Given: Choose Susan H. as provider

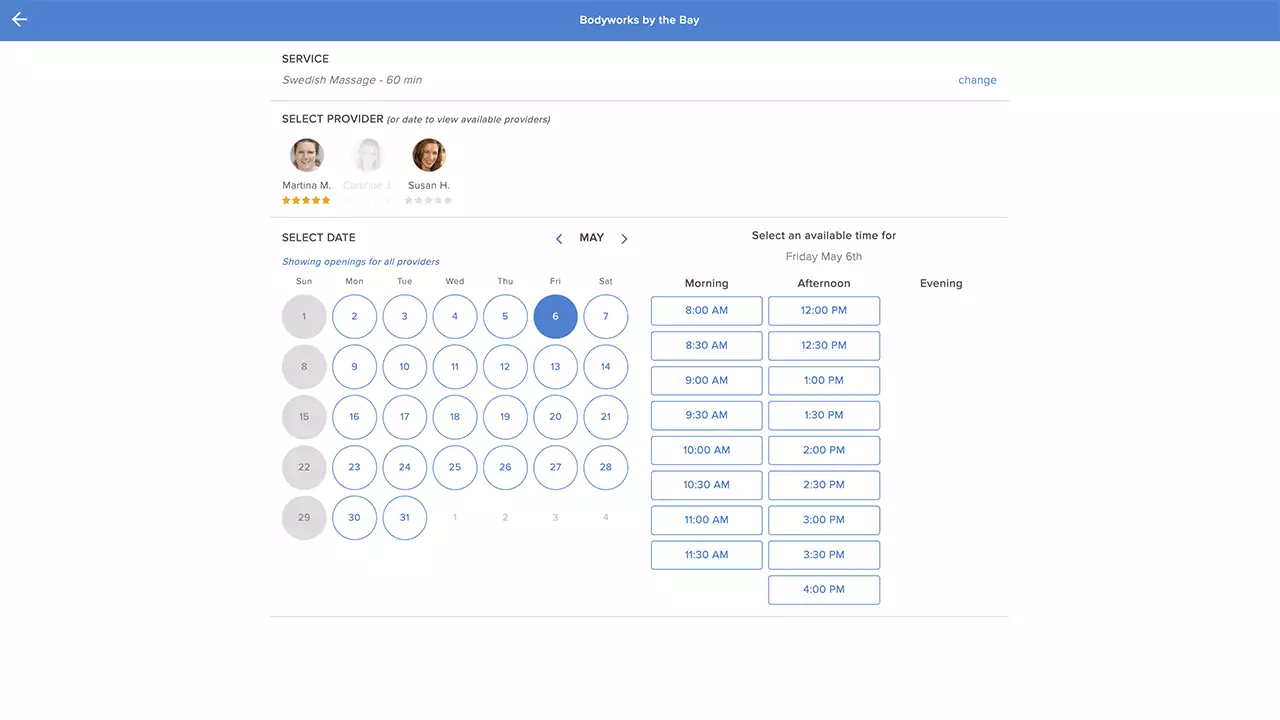Looking at the screenshot, I should click(x=429, y=156).
